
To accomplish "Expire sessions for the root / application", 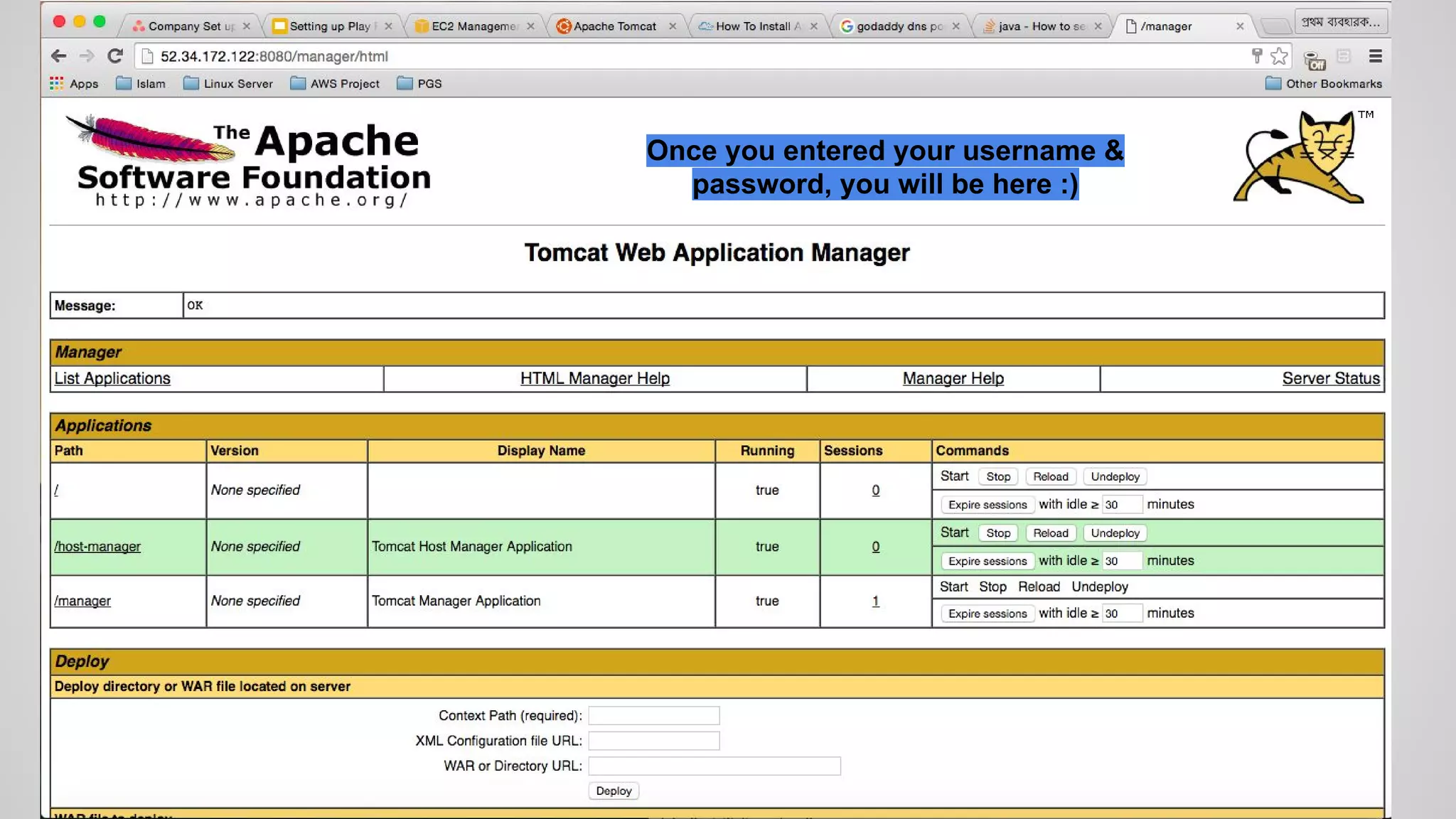I will (987, 505).
